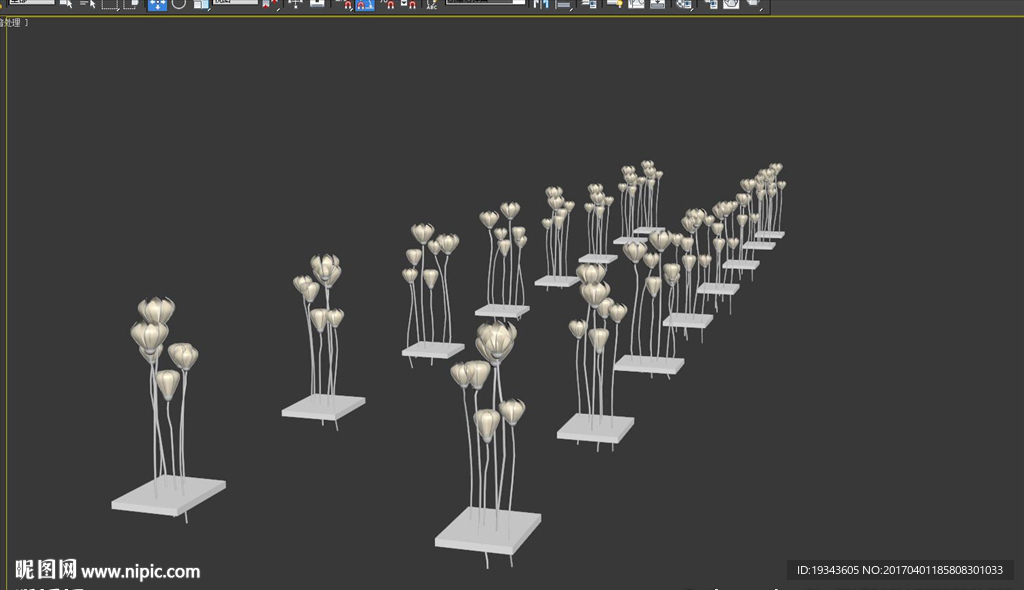Activate the Select and Move tool

click(157, 4)
